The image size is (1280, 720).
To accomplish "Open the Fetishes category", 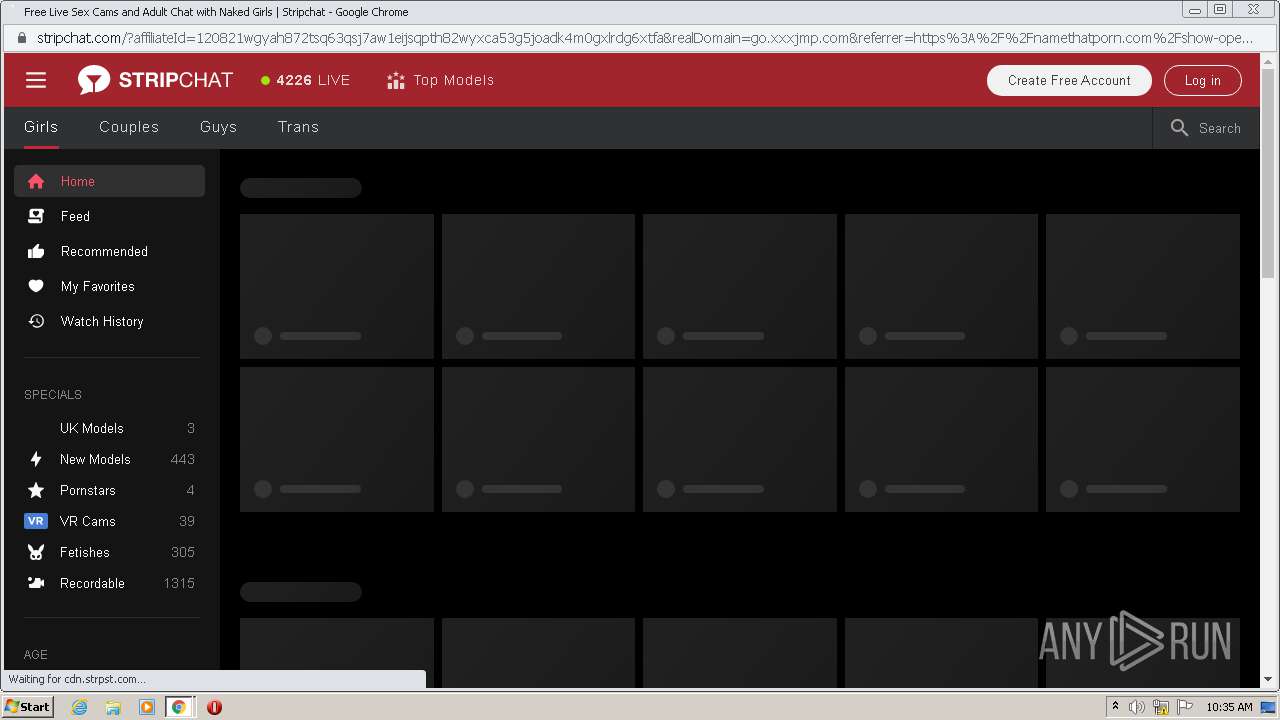I will tap(109, 552).
